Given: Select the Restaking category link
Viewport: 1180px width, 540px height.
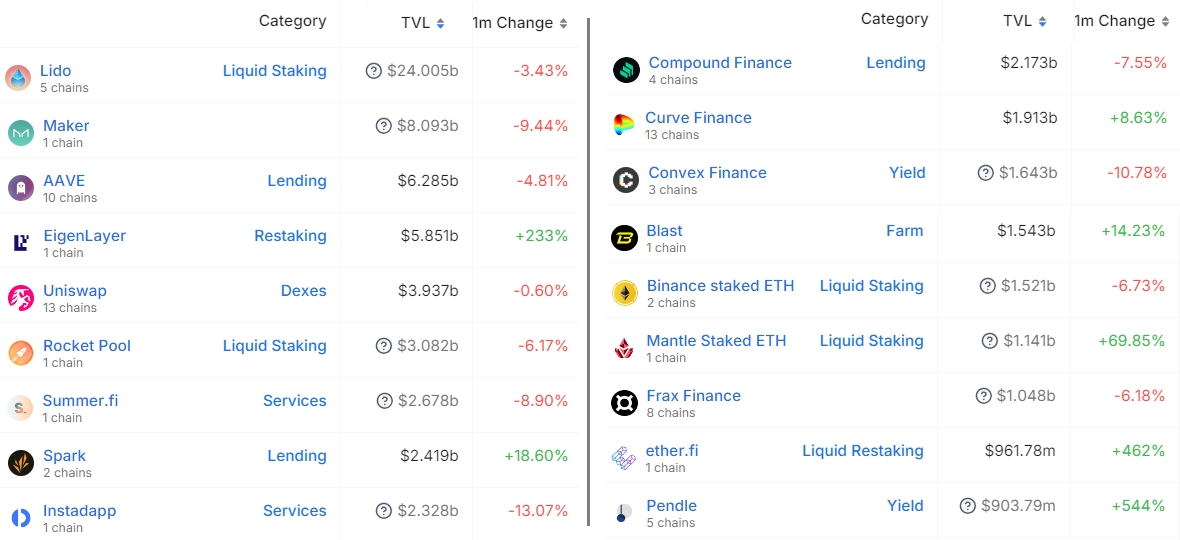Looking at the screenshot, I should (x=290, y=236).
